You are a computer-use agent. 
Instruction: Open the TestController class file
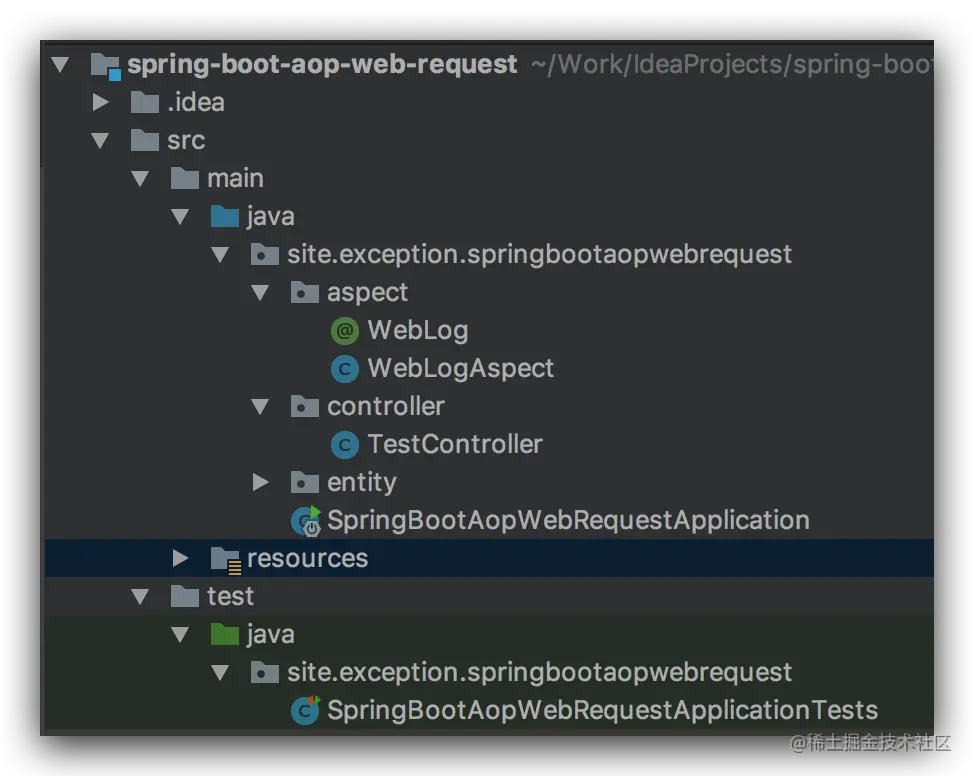[x=455, y=445]
